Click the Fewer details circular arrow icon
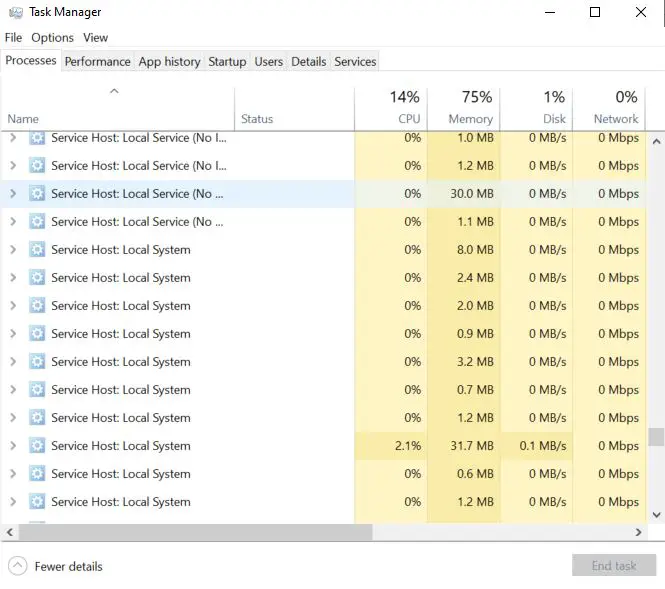The height and width of the screenshot is (589, 665). 17,566
